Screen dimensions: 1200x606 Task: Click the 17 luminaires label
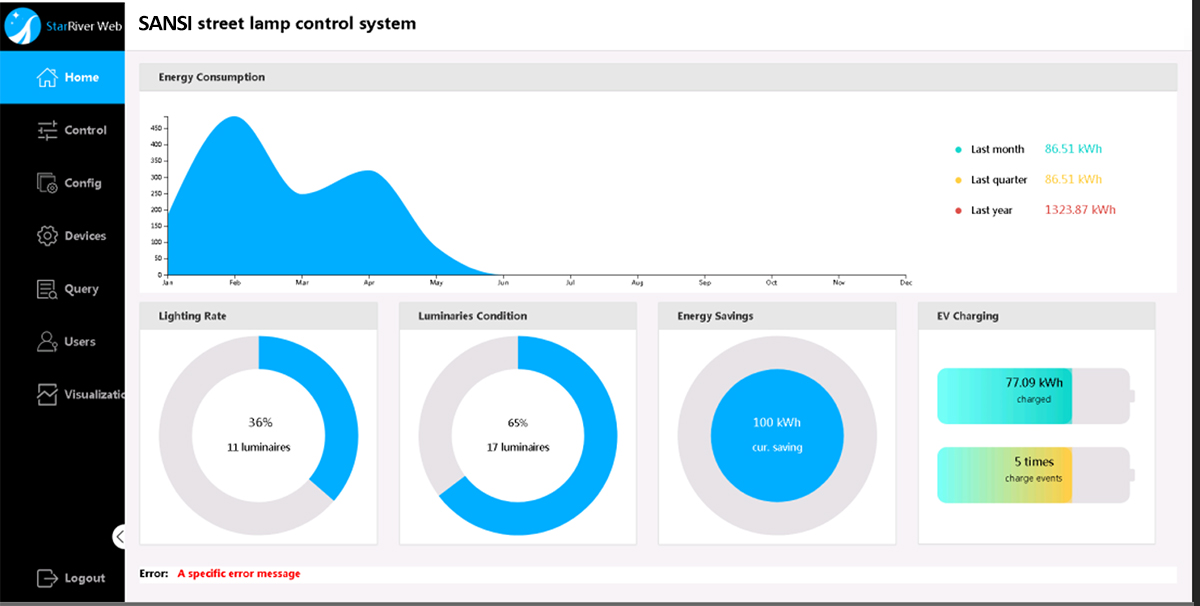pyautogui.click(x=518, y=447)
